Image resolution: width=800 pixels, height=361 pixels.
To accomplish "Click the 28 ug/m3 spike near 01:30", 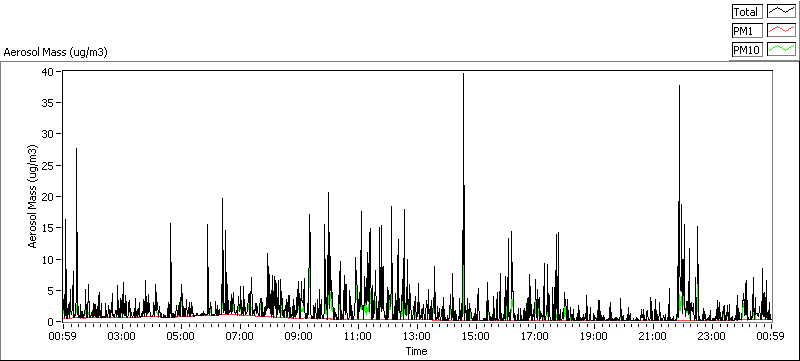I will (77, 234).
